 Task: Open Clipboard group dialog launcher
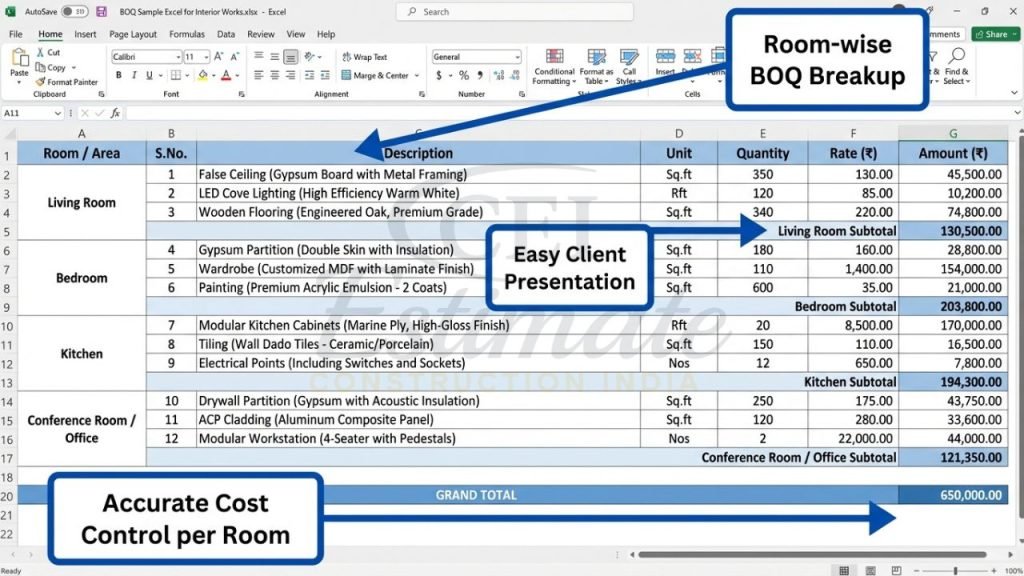click(101, 94)
